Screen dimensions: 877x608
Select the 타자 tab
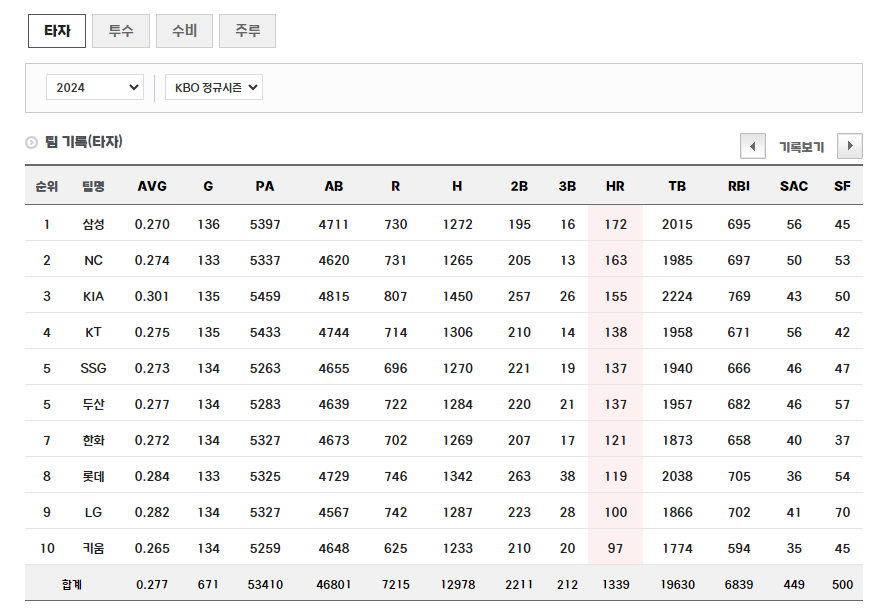point(57,31)
